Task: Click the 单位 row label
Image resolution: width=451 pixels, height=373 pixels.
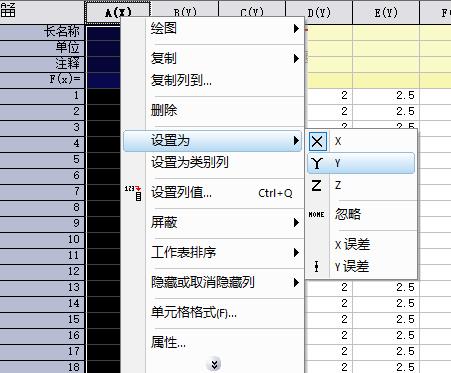Action: (42, 48)
